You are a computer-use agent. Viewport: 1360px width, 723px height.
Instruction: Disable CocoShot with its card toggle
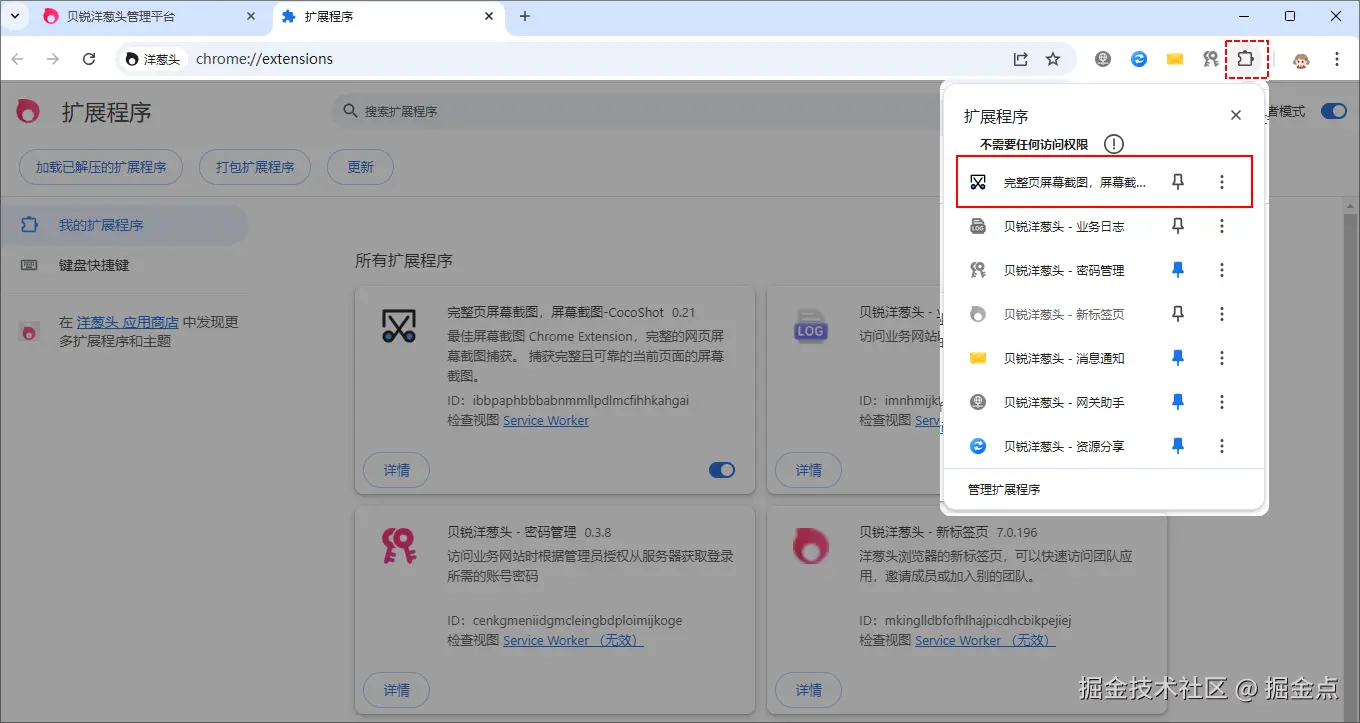721,469
